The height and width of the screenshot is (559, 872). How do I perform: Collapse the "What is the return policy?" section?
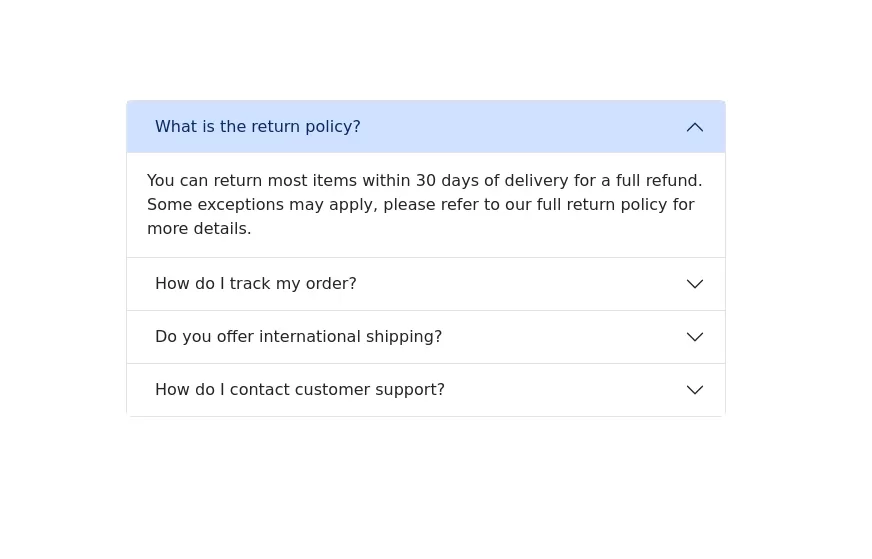pos(425,127)
